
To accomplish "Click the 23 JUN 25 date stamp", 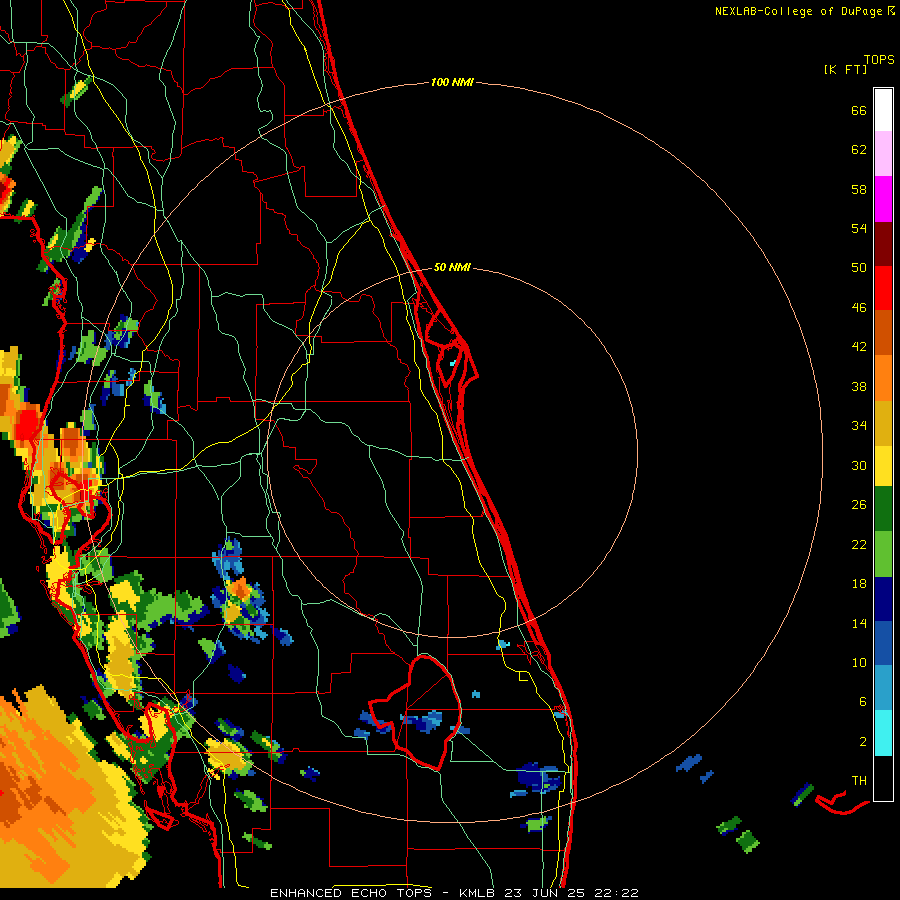I will pos(544,893).
